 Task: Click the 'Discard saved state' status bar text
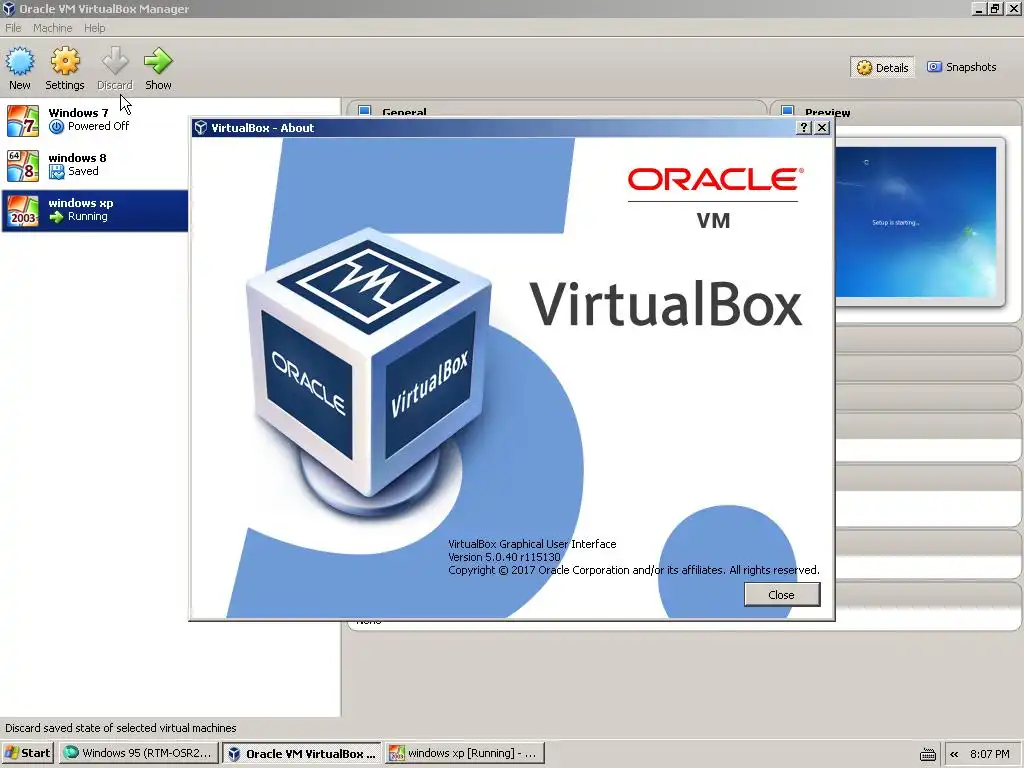pos(121,728)
